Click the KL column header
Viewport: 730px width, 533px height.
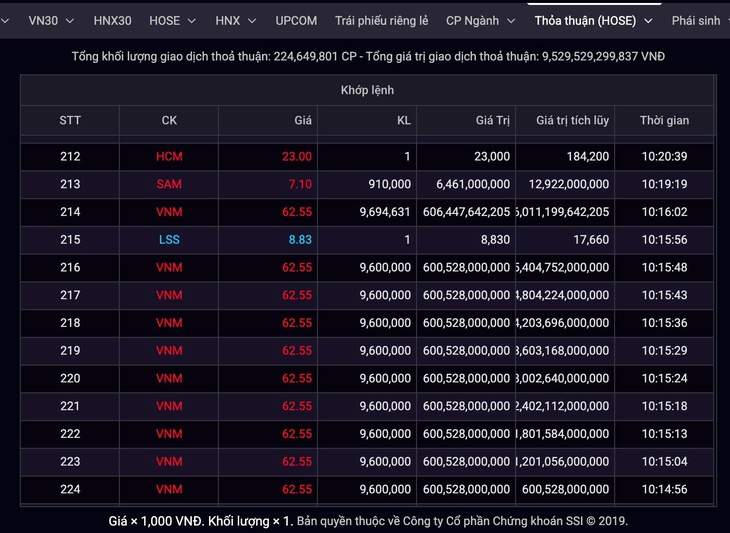[403, 120]
